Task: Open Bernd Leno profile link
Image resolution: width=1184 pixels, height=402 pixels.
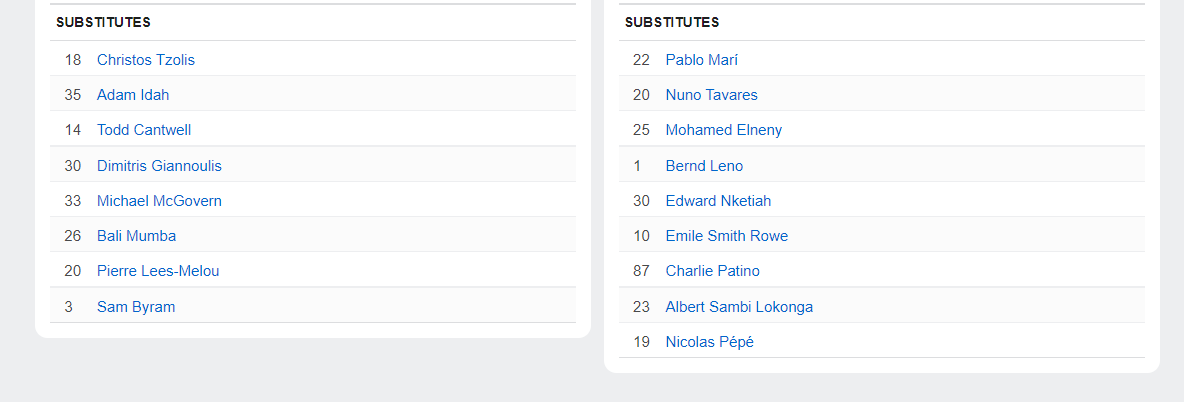Action: pos(704,166)
